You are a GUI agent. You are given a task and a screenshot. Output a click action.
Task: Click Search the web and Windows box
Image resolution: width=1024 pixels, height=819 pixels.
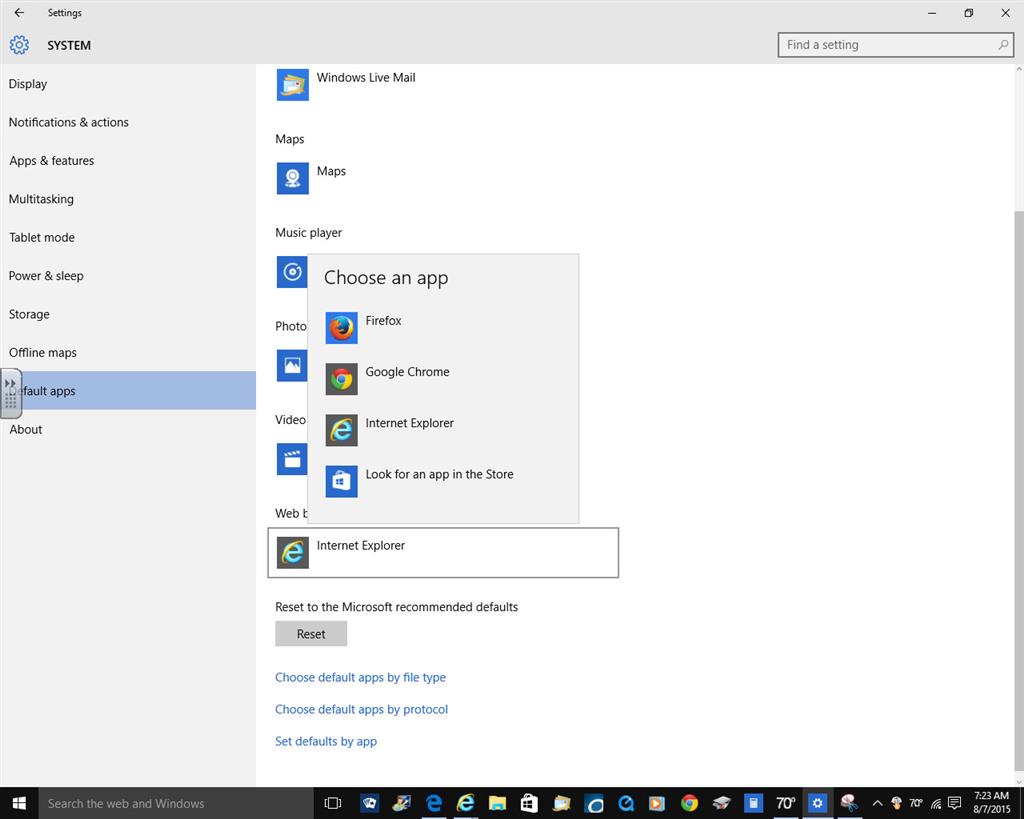175,803
